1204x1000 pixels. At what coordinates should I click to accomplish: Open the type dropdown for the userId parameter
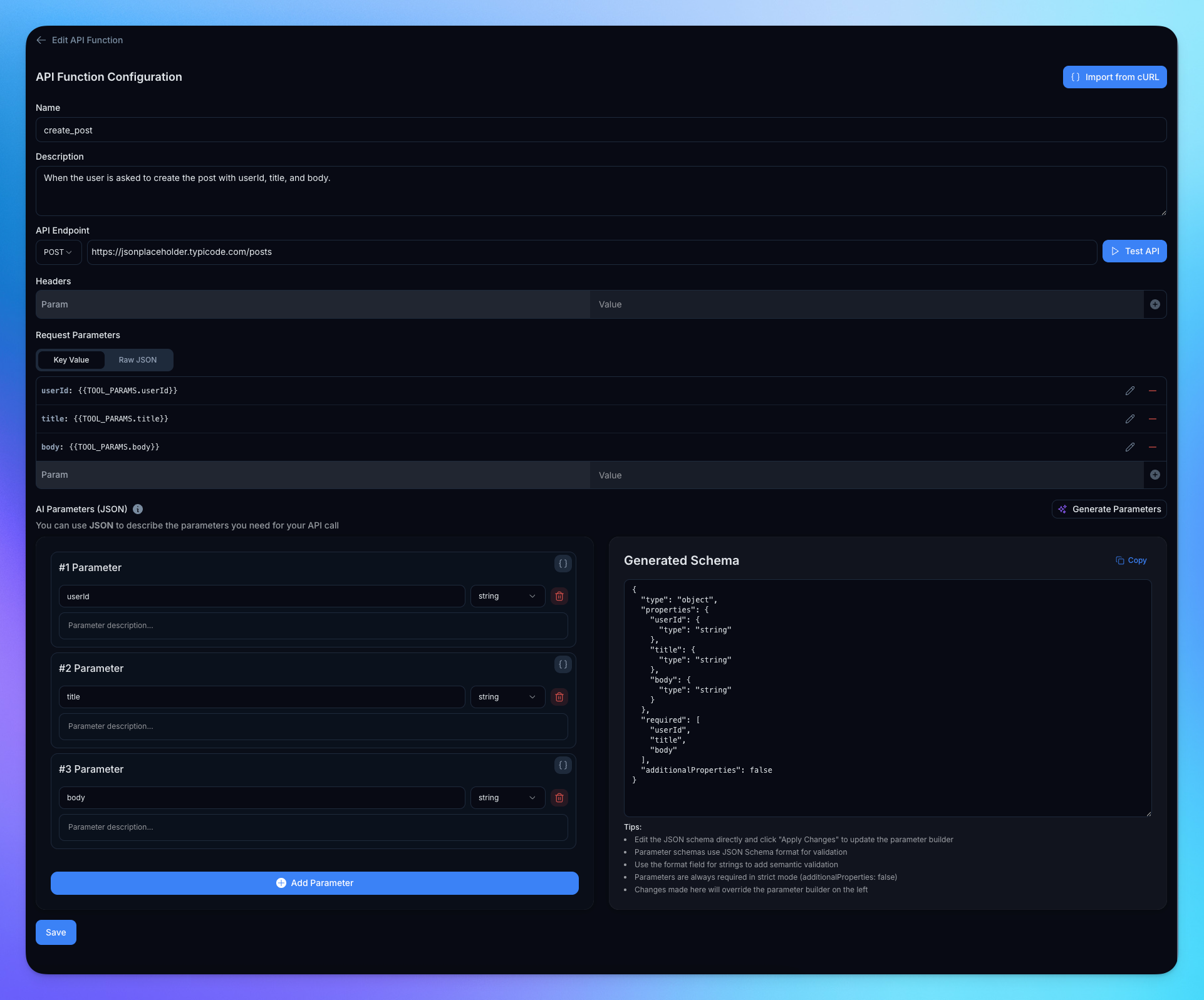click(507, 596)
